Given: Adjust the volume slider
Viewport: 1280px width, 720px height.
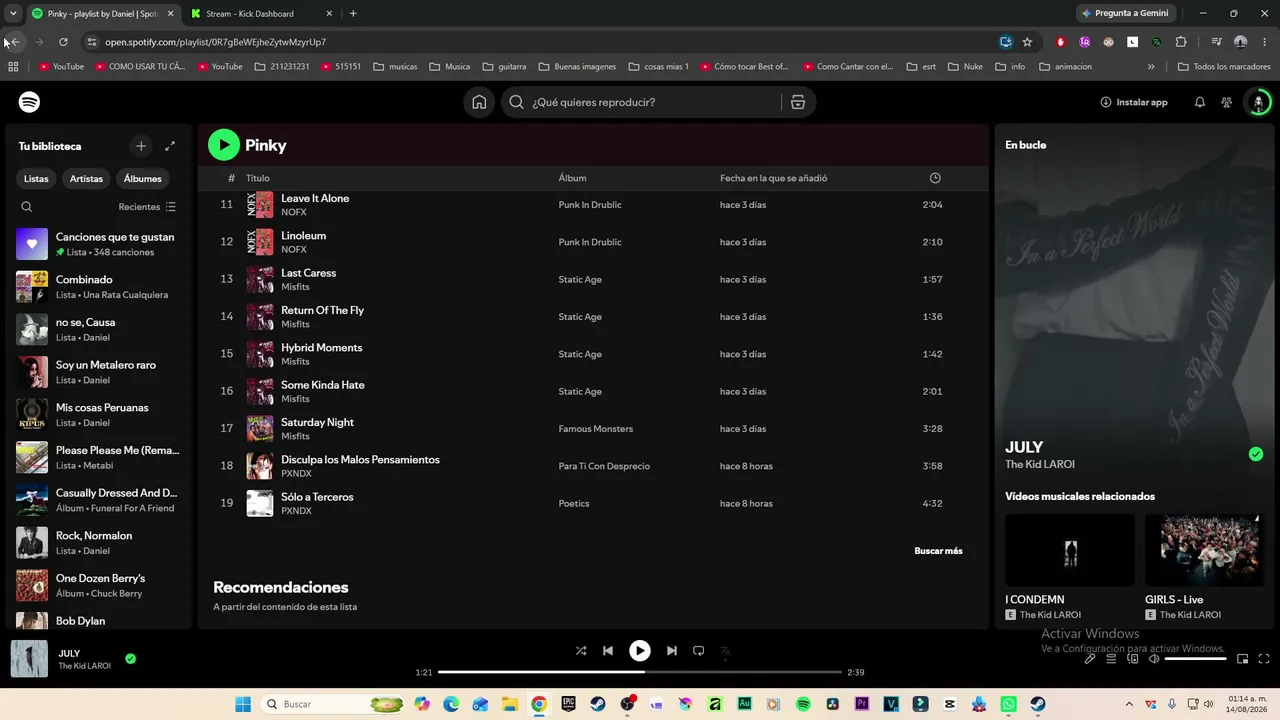Looking at the screenshot, I should point(1196,659).
